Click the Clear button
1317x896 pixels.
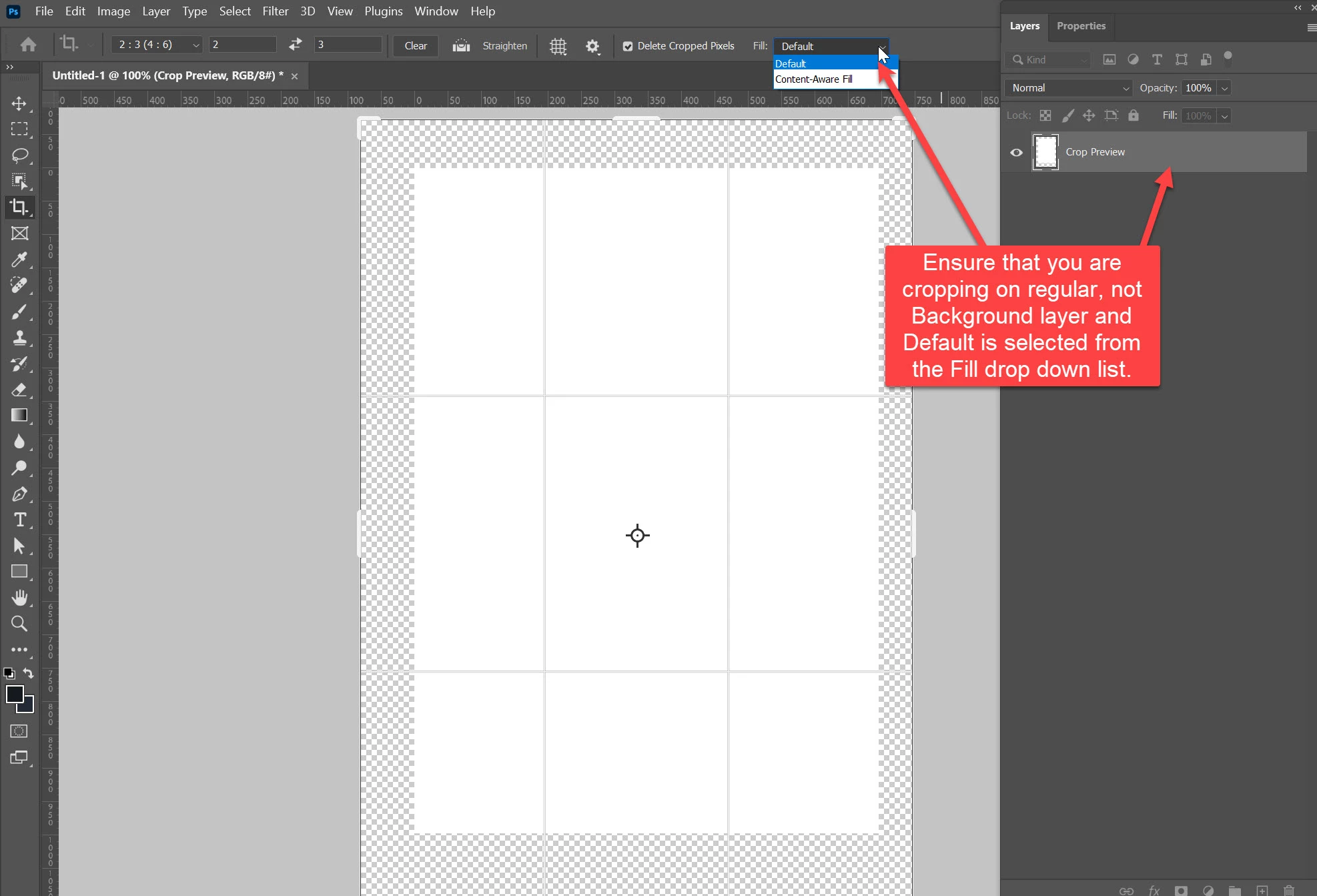click(x=415, y=46)
